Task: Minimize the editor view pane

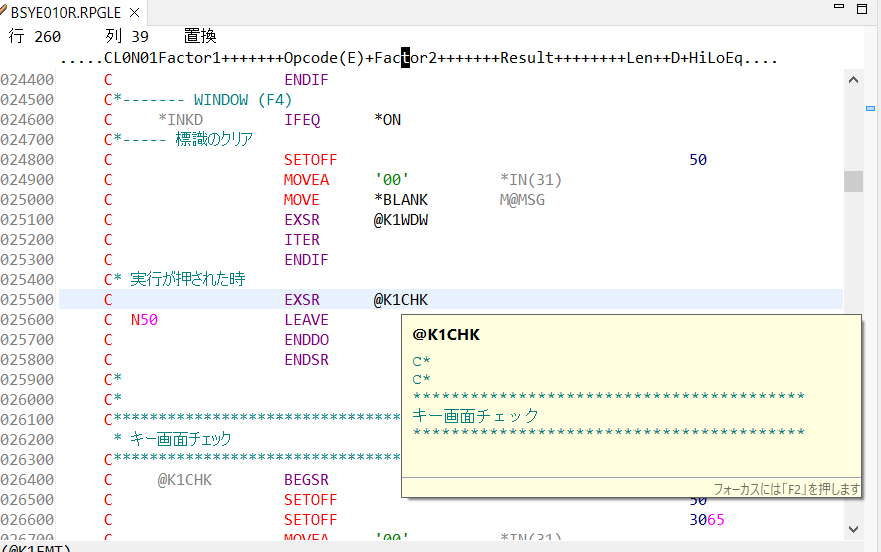Action: 839,7
